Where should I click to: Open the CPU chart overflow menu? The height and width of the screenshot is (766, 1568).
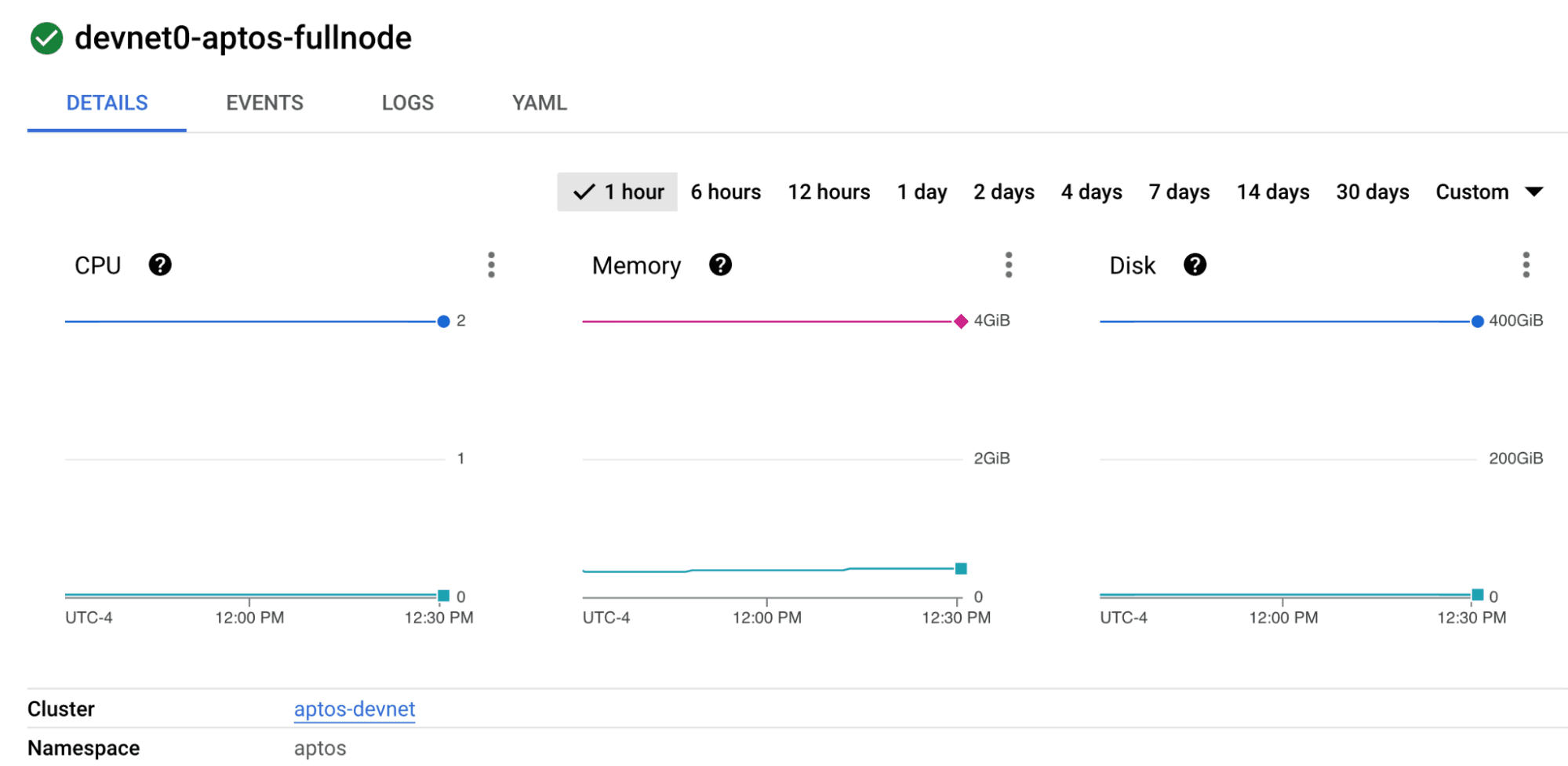click(491, 264)
